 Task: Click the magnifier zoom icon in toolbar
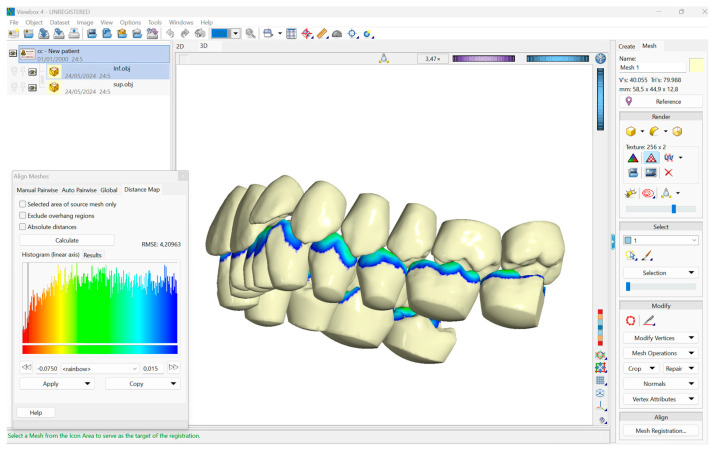(x=250, y=33)
